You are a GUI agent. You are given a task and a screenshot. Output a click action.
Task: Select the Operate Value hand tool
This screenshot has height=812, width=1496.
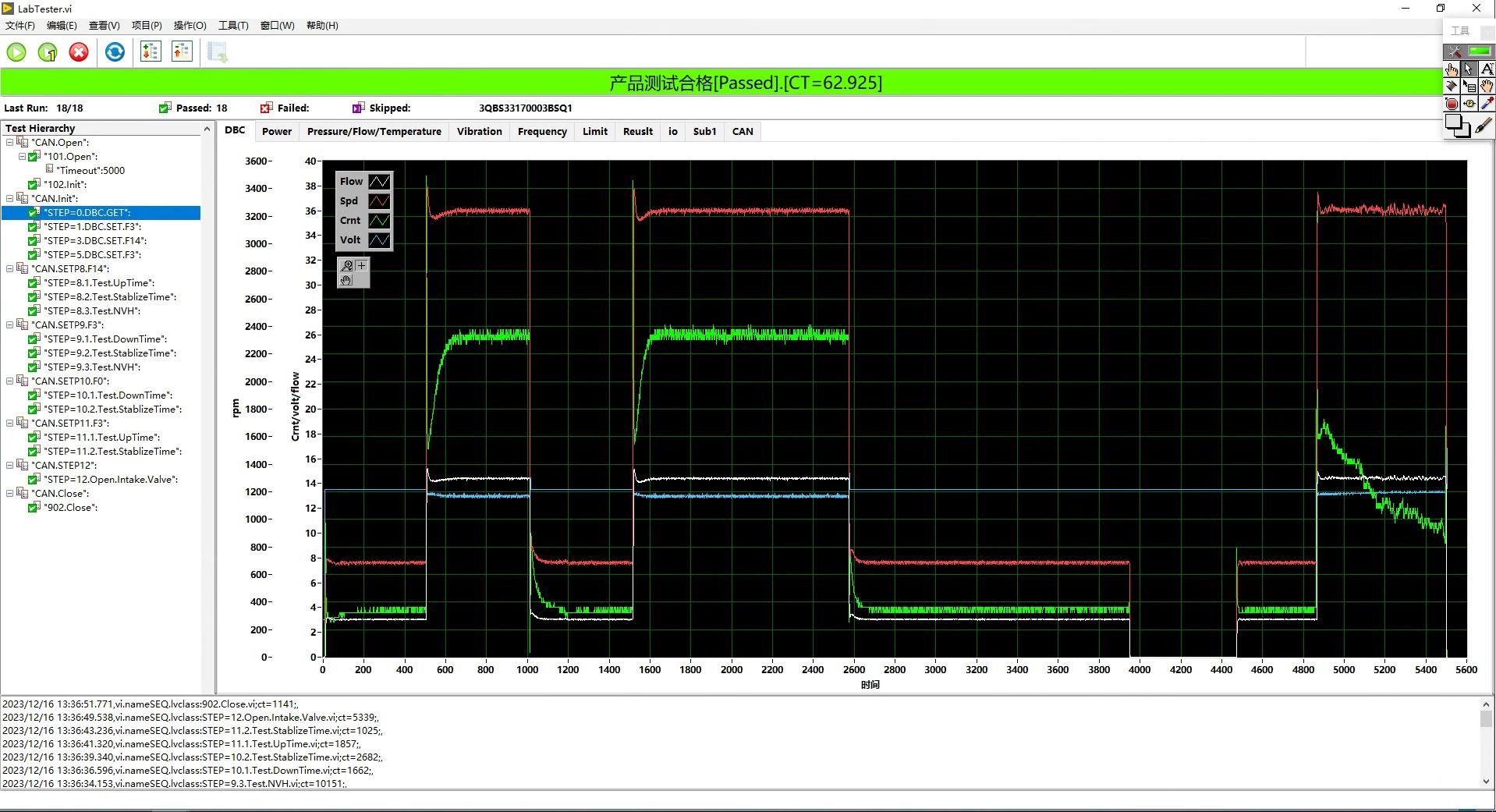coord(1452,69)
